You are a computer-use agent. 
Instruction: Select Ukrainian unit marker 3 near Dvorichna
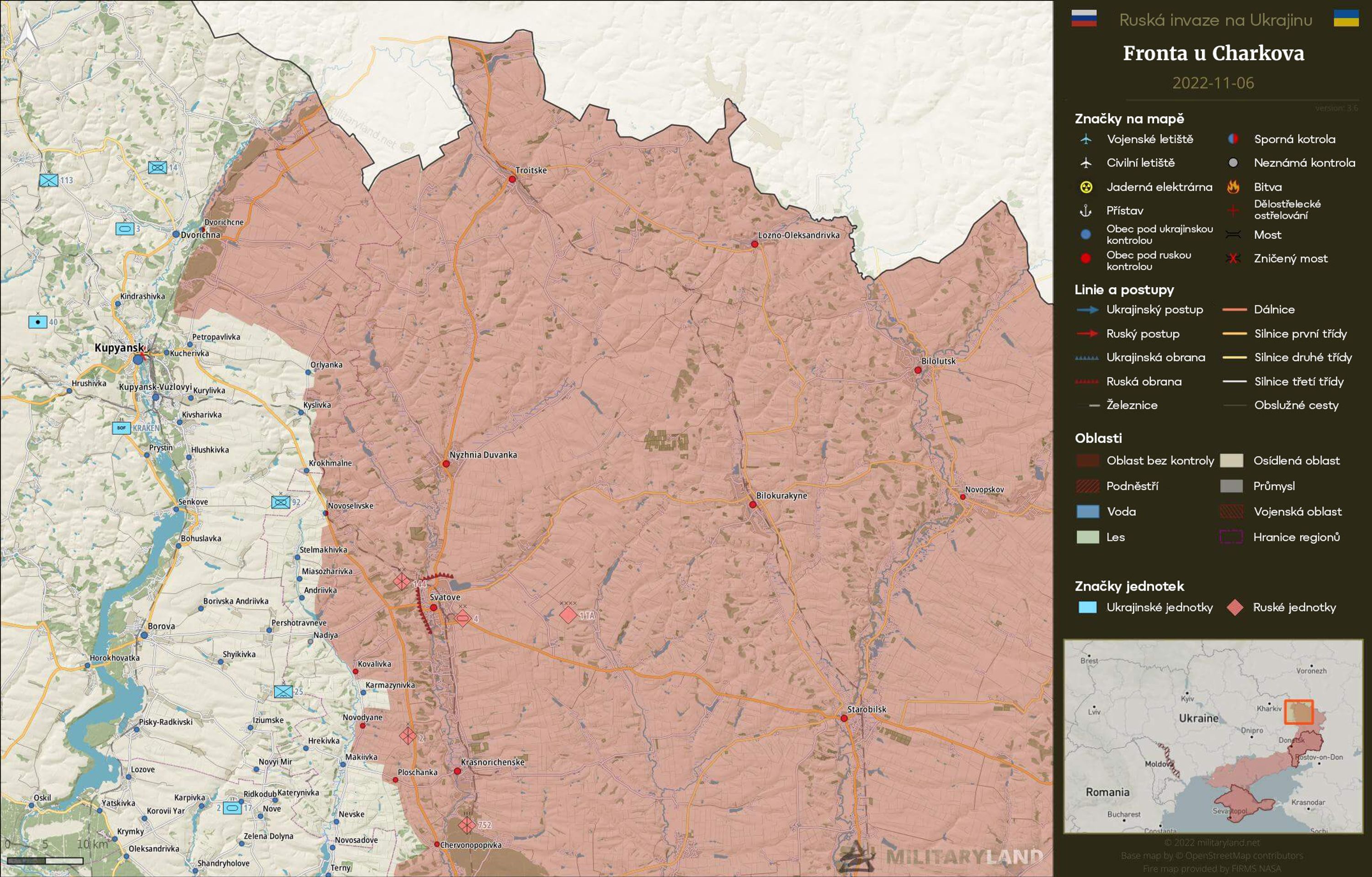pyautogui.click(x=125, y=228)
